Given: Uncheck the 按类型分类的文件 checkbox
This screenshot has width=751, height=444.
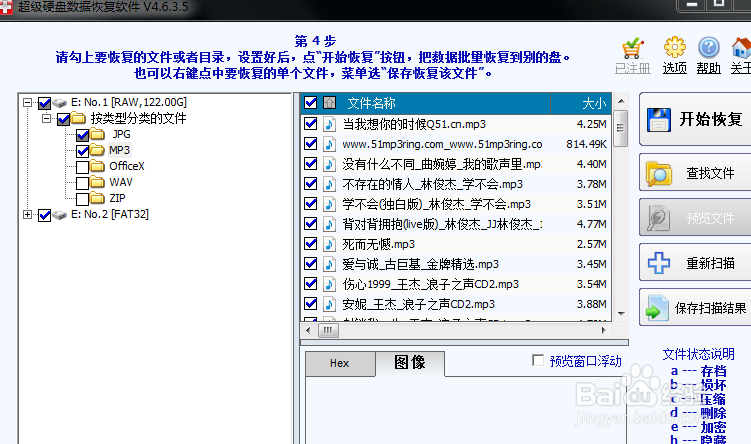Looking at the screenshot, I should [x=63, y=119].
